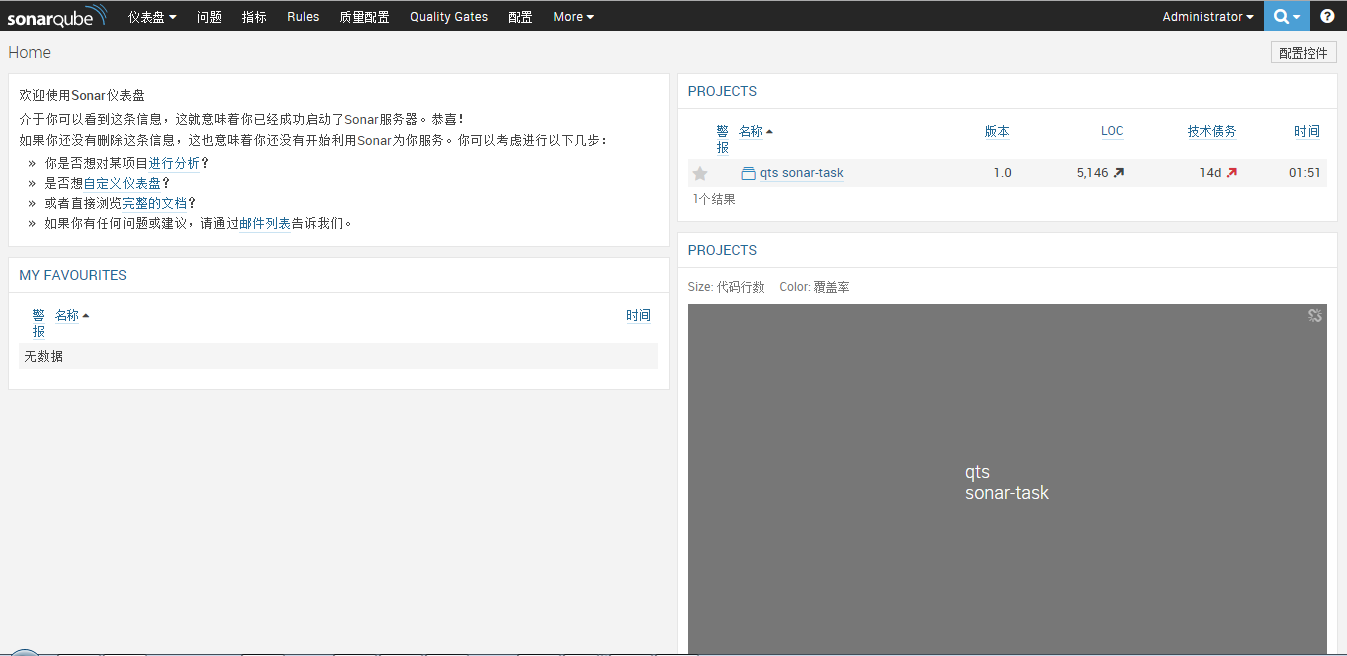
Task: Toggle favourite star for qts sonar-task
Action: click(700, 173)
